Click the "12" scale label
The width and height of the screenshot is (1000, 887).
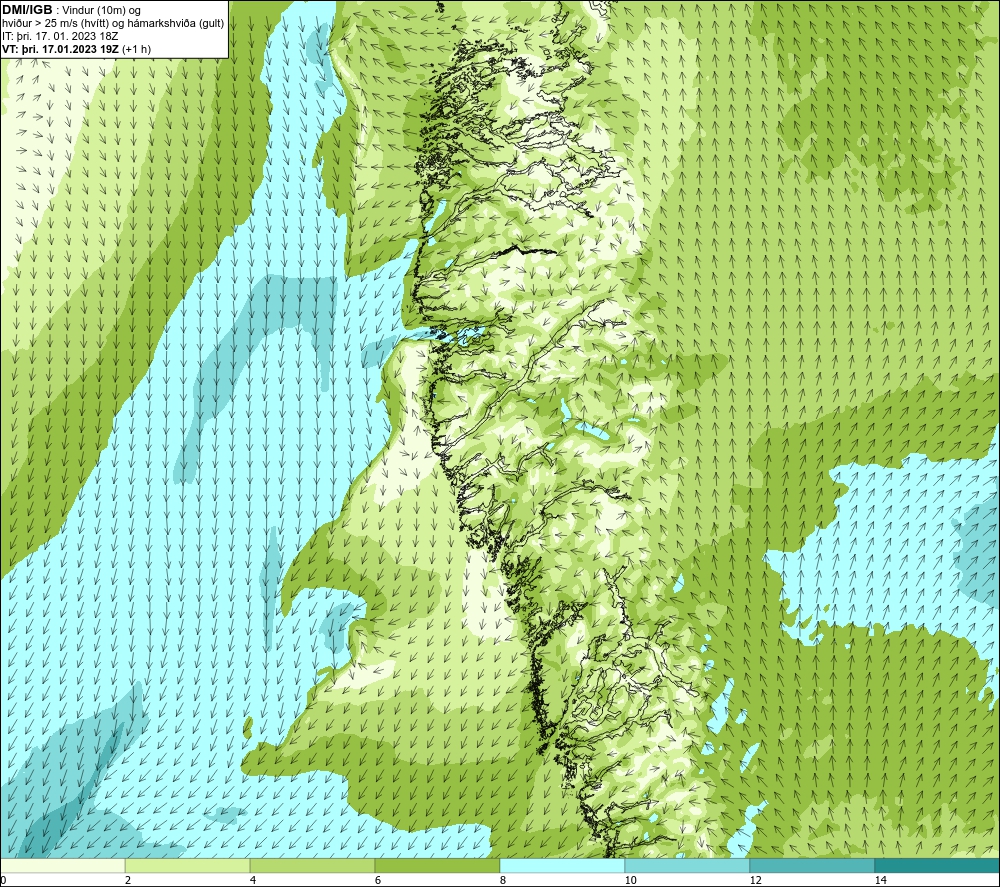click(756, 881)
